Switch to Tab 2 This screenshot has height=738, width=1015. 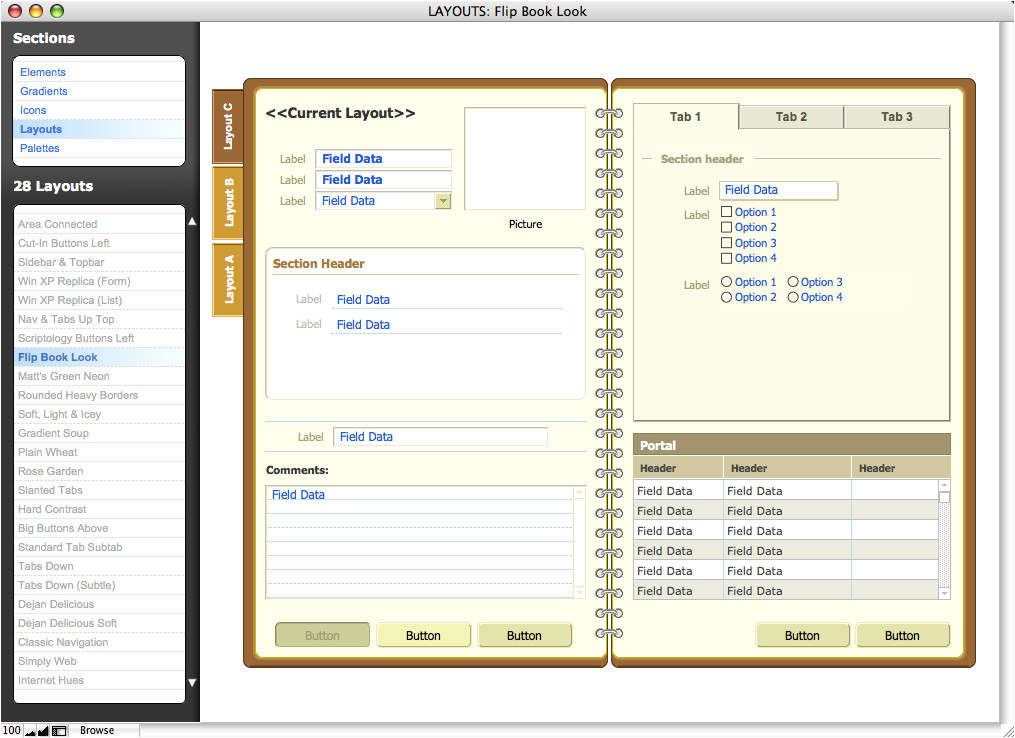click(x=791, y=117)
